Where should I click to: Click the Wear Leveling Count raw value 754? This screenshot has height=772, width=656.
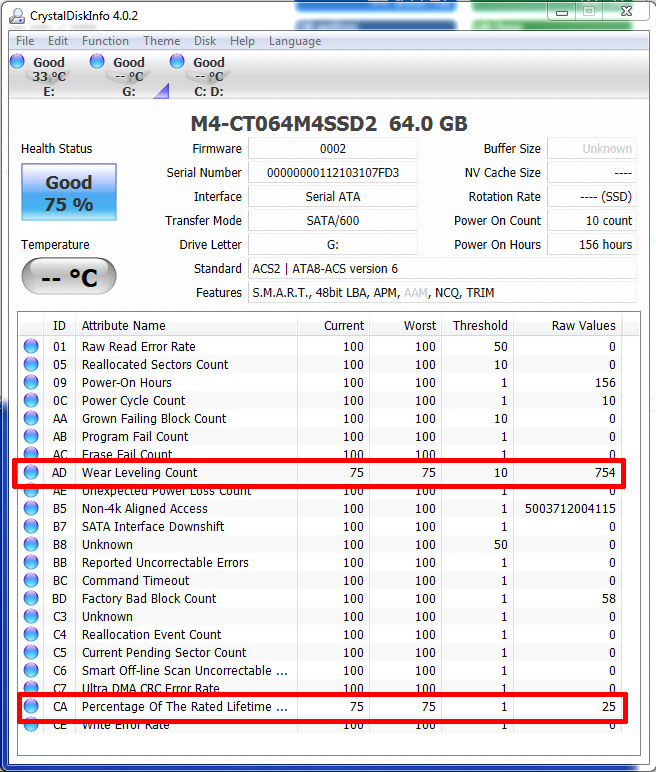tap(605, 473)
